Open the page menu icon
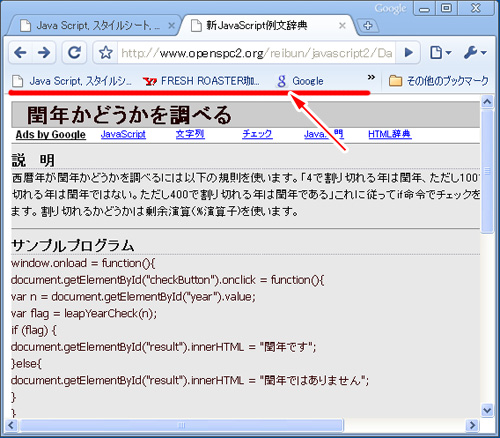 [440, 53]
